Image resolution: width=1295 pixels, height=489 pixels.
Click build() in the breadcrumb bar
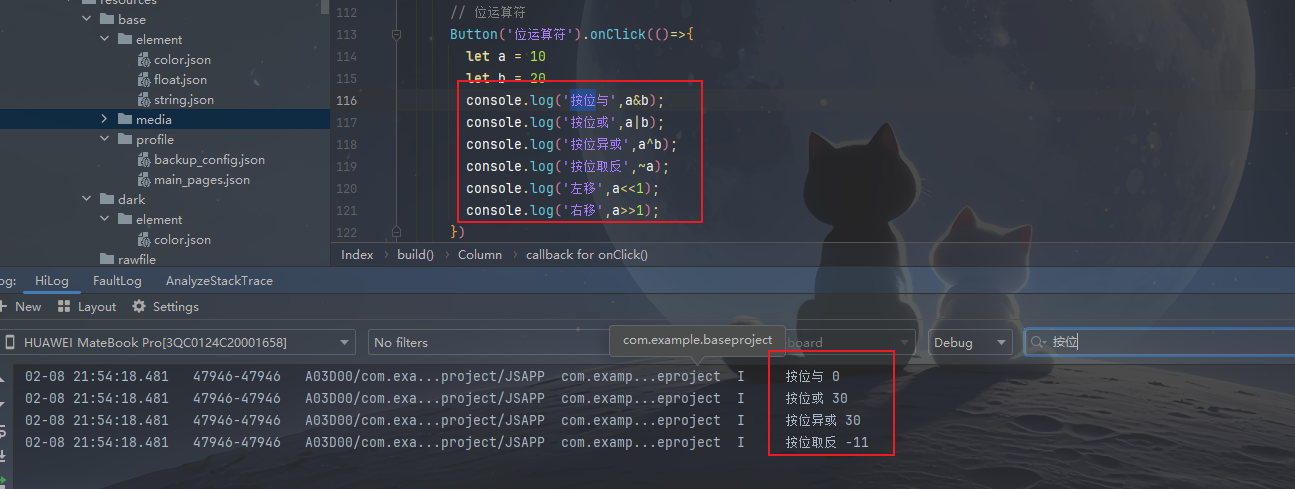[x=415, y=254]
